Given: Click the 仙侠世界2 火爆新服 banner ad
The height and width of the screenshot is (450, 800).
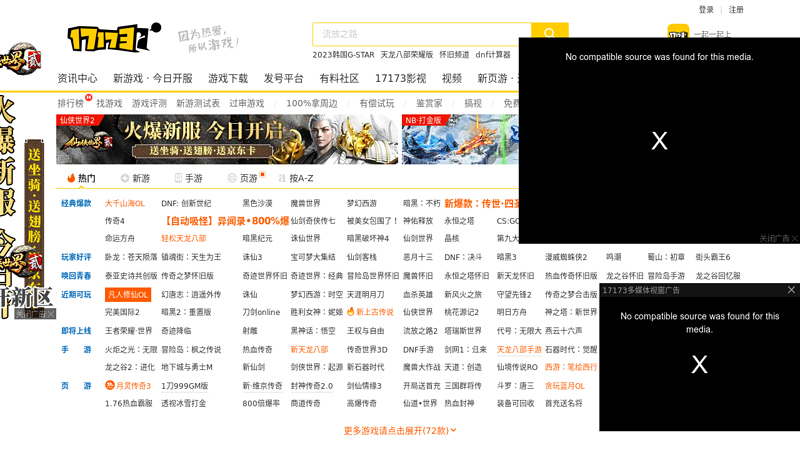Looking at the screenshot, I should (227, 139).
